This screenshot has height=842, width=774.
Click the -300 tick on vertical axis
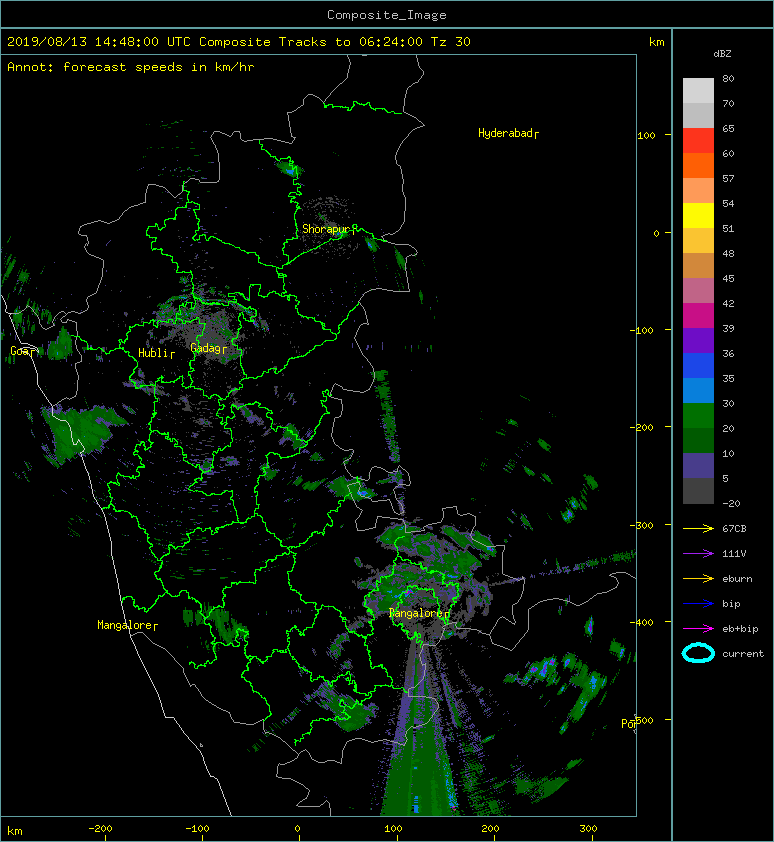[641, 525]
